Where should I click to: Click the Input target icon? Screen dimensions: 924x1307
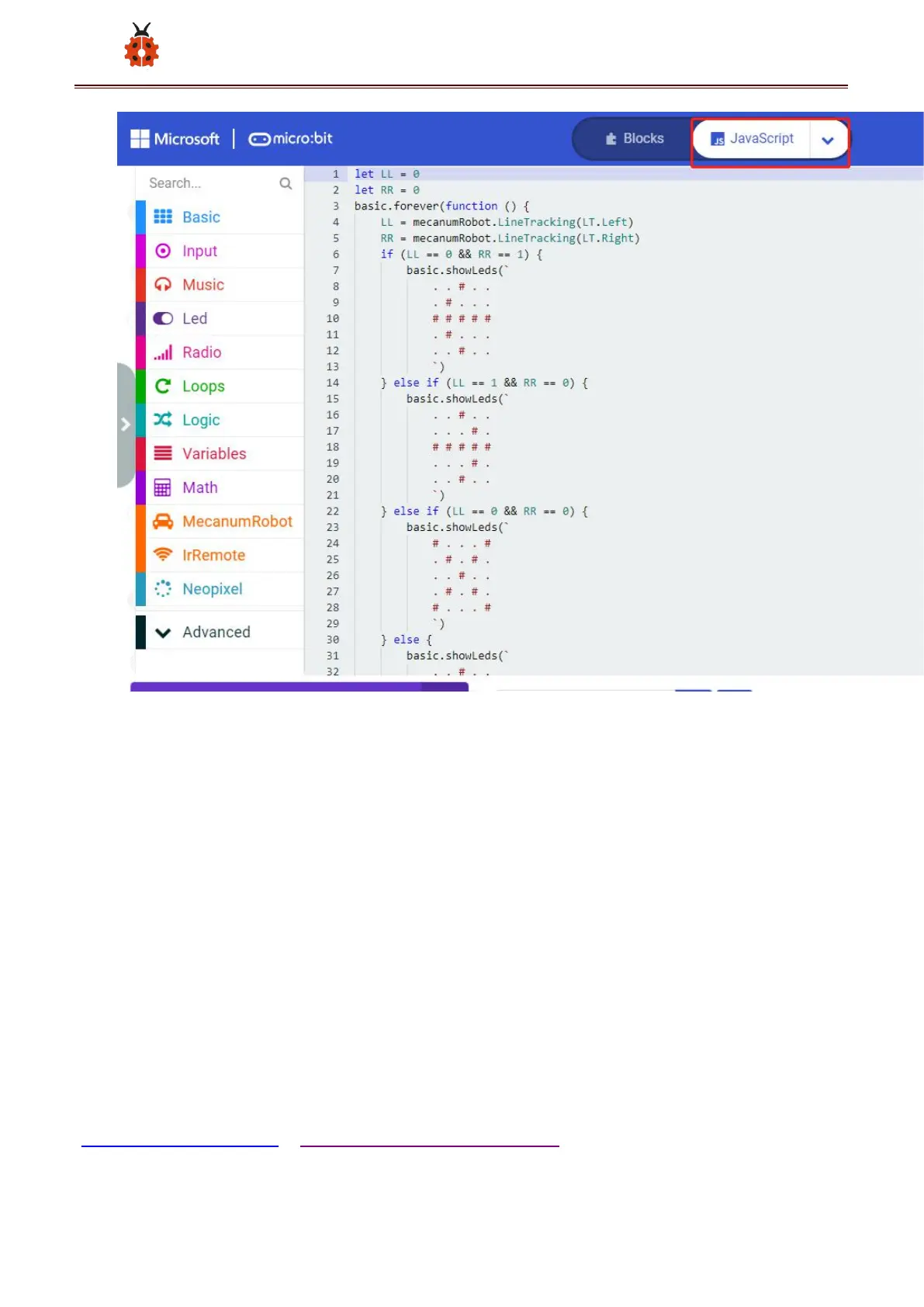coord(163,251)
